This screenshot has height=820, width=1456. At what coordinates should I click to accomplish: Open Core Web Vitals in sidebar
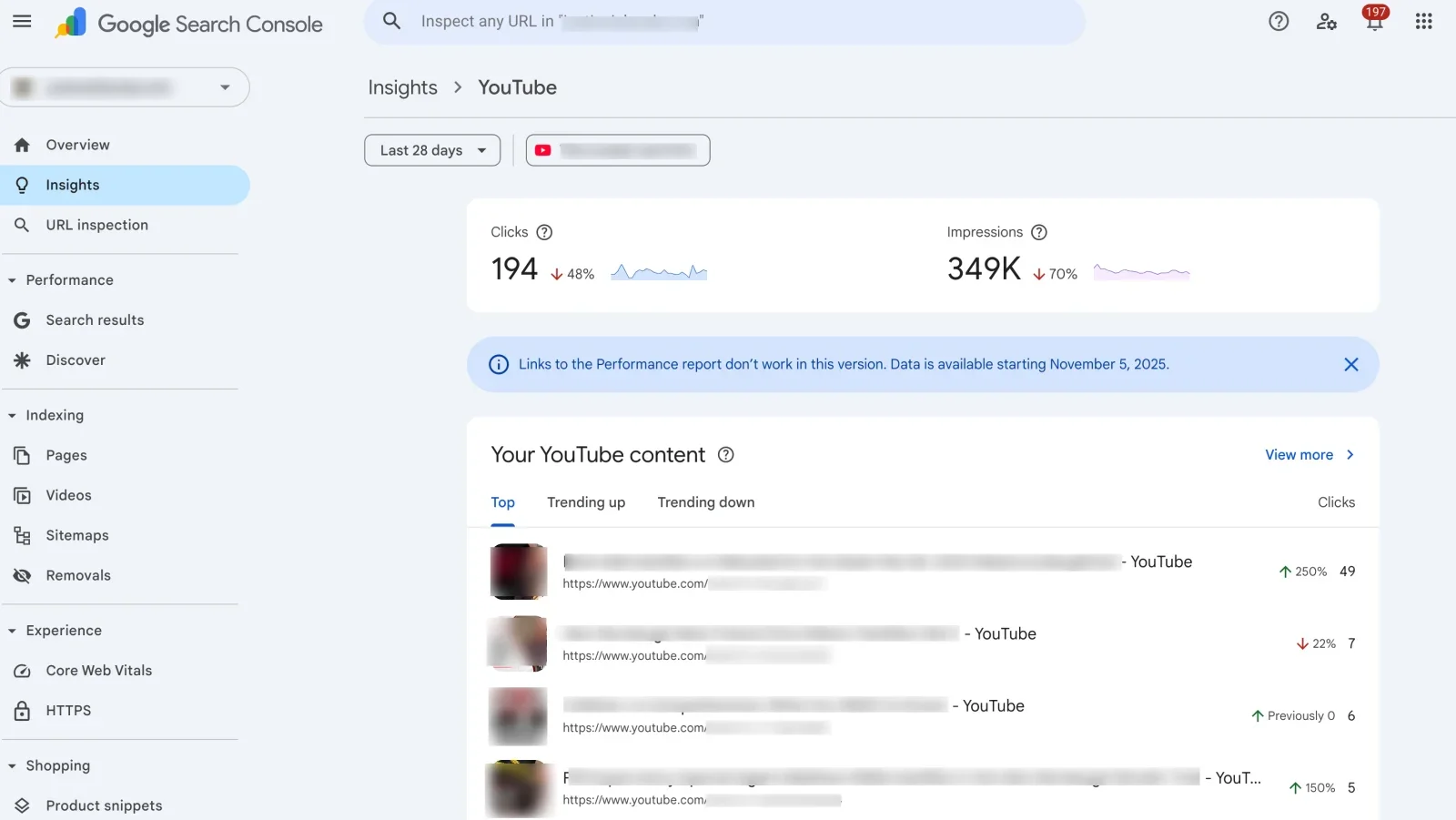[98, 671]
